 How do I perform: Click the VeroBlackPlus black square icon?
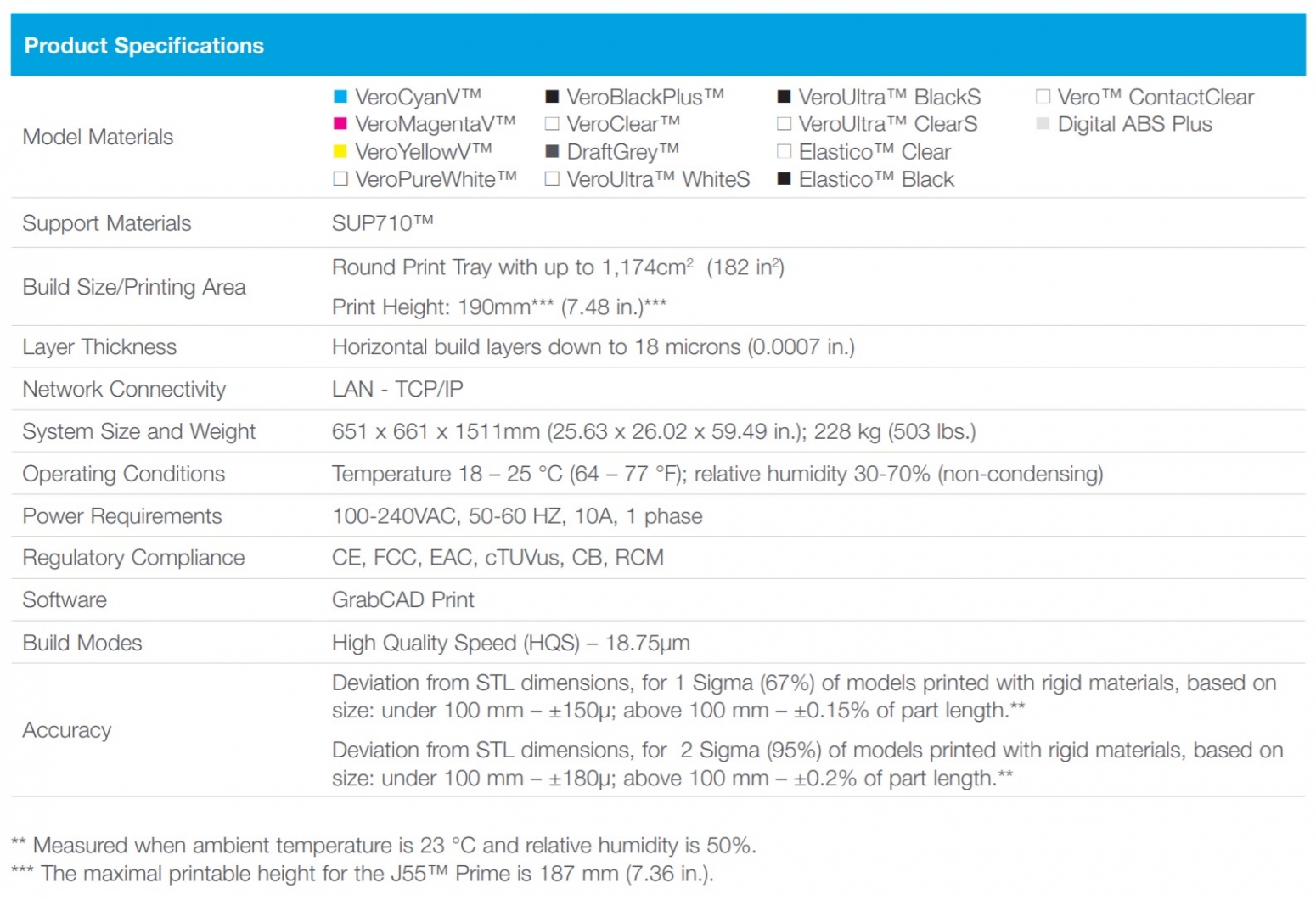(x=552, y=95)
